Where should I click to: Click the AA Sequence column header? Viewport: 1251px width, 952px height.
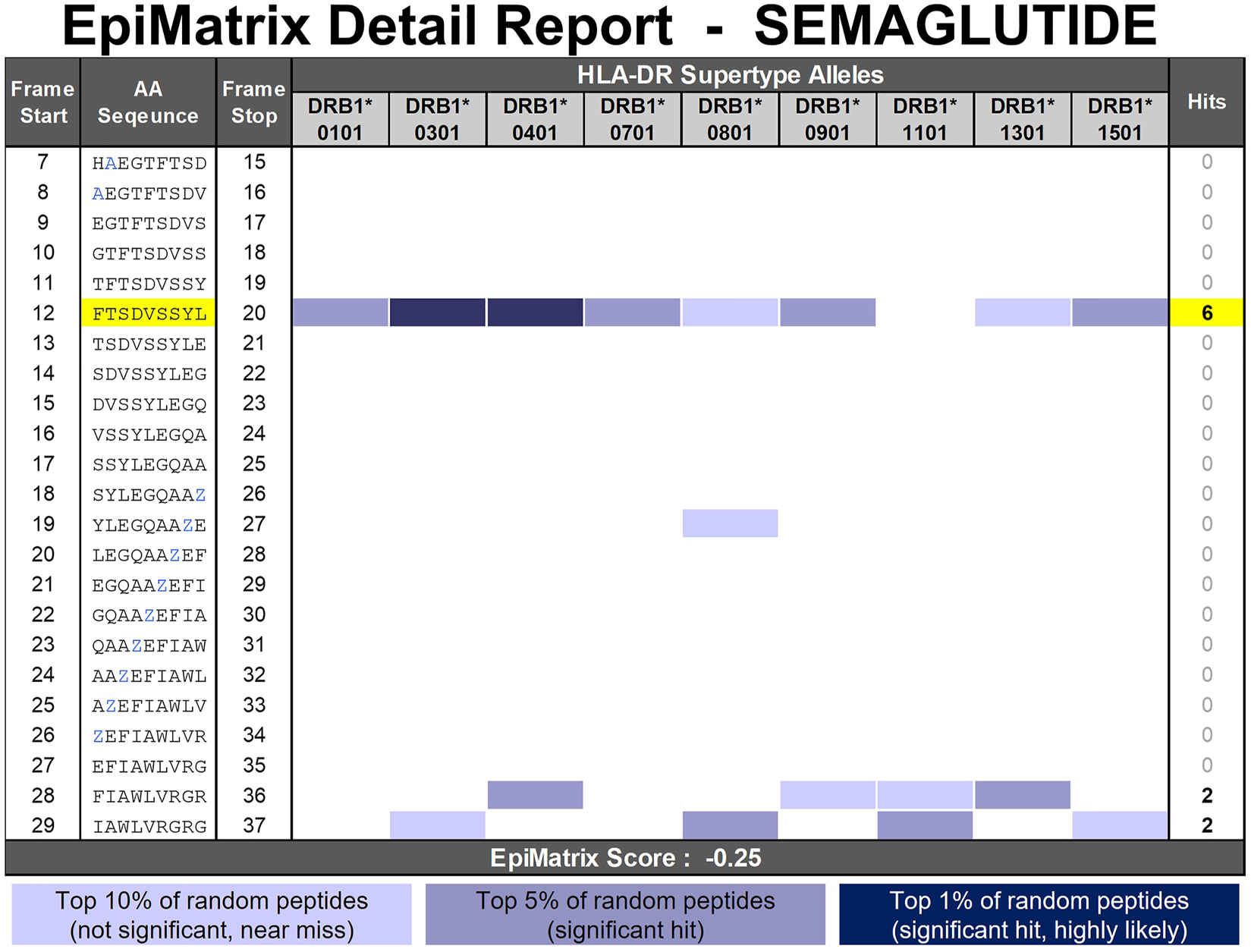[x=148, y=102]
